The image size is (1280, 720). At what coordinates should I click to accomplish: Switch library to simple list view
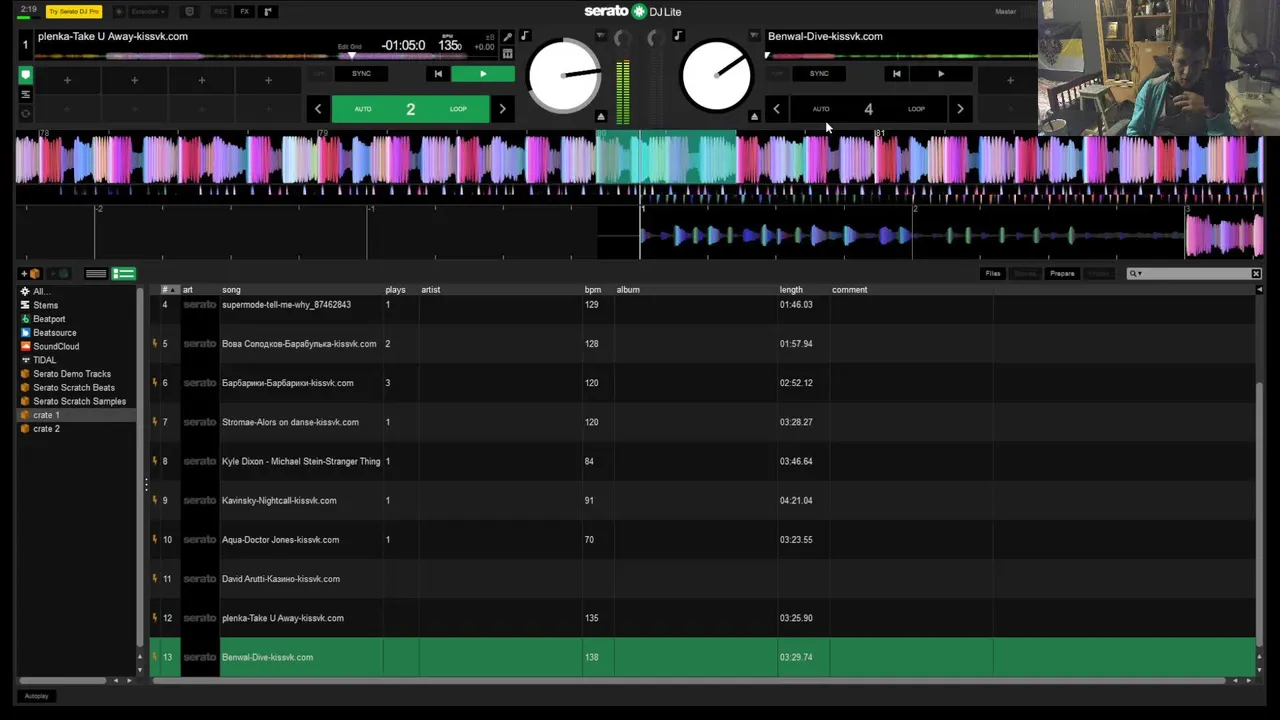tap(96, 273)
